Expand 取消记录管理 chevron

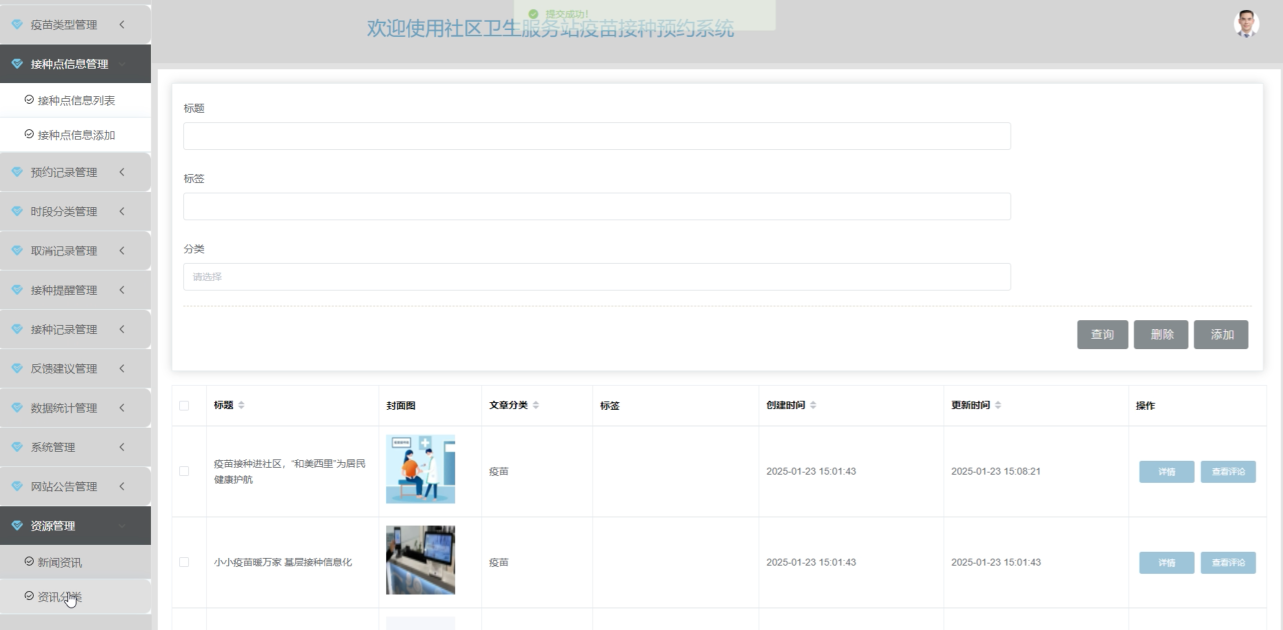point(121,251)
